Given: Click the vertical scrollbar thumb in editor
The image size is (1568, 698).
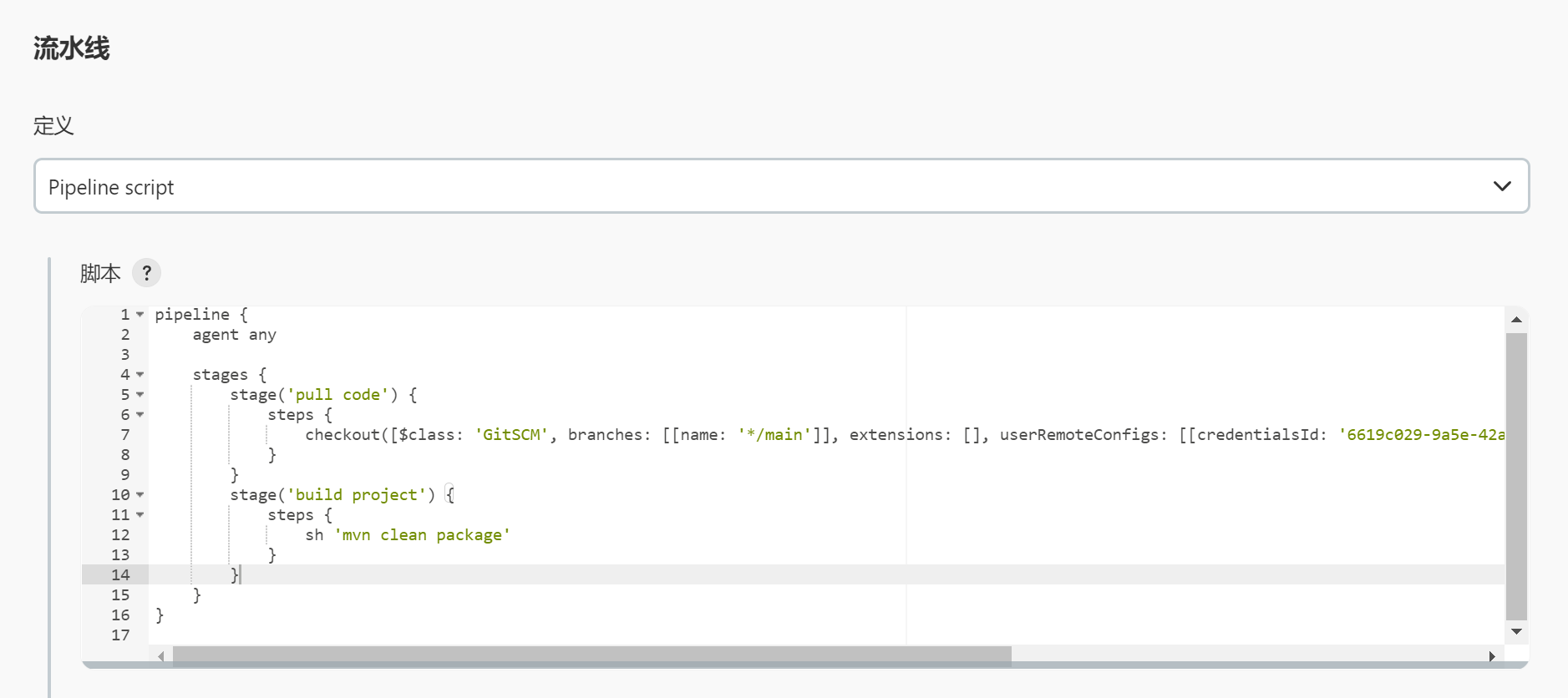Looking at the screenshot, I should 1516,476.
